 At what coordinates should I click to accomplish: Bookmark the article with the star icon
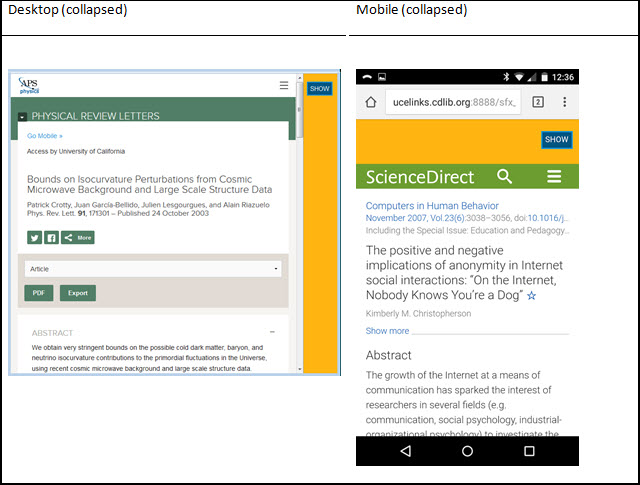531,296
